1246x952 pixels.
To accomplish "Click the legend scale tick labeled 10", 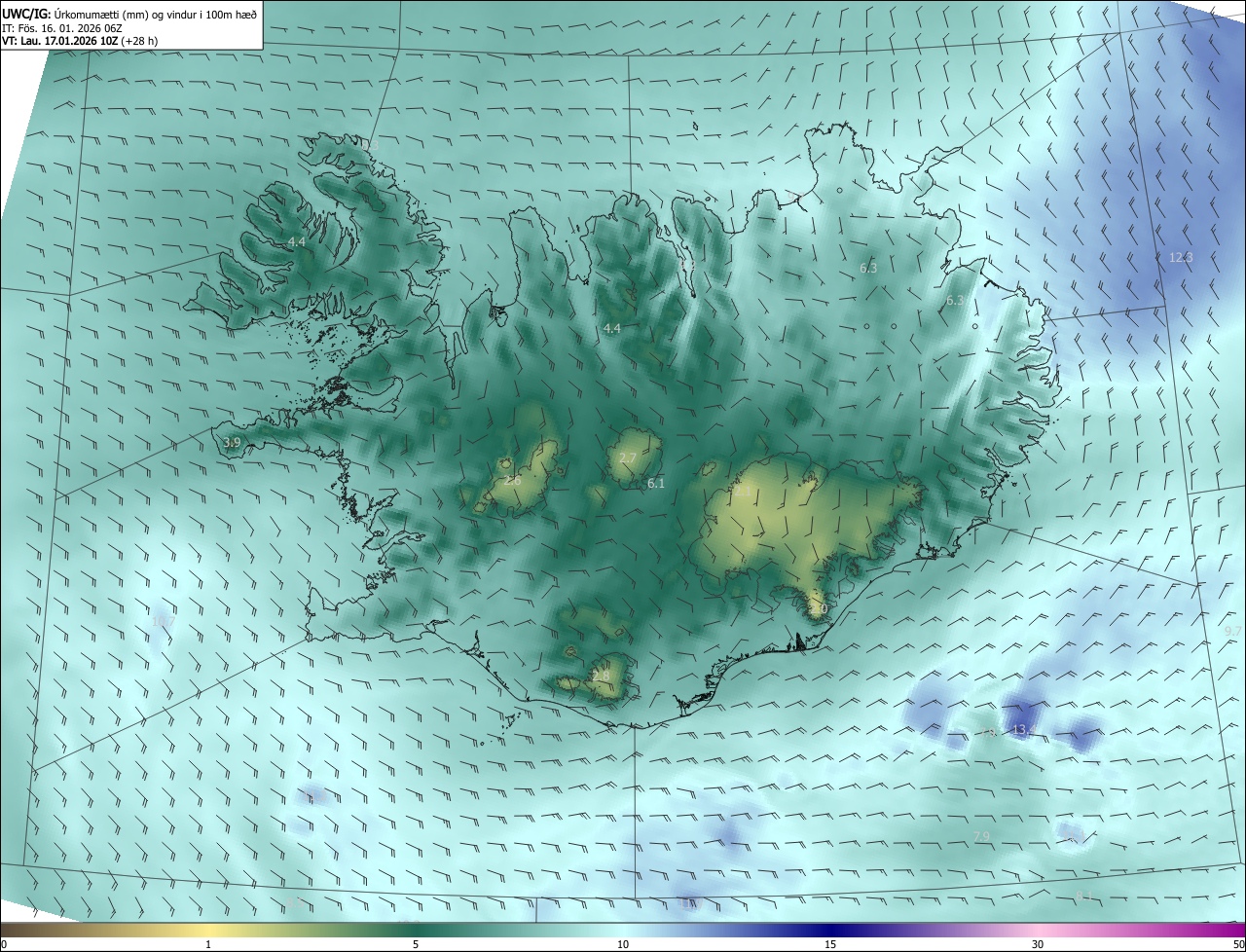I will point(623,944).
